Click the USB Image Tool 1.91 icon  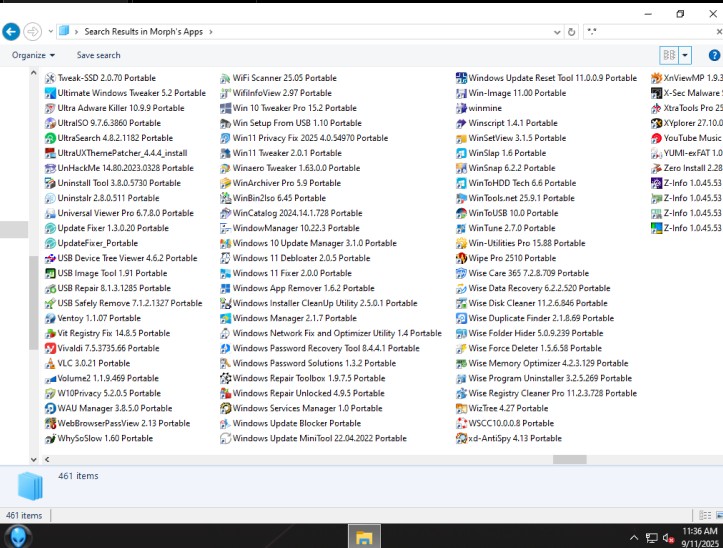coord(50,273)
